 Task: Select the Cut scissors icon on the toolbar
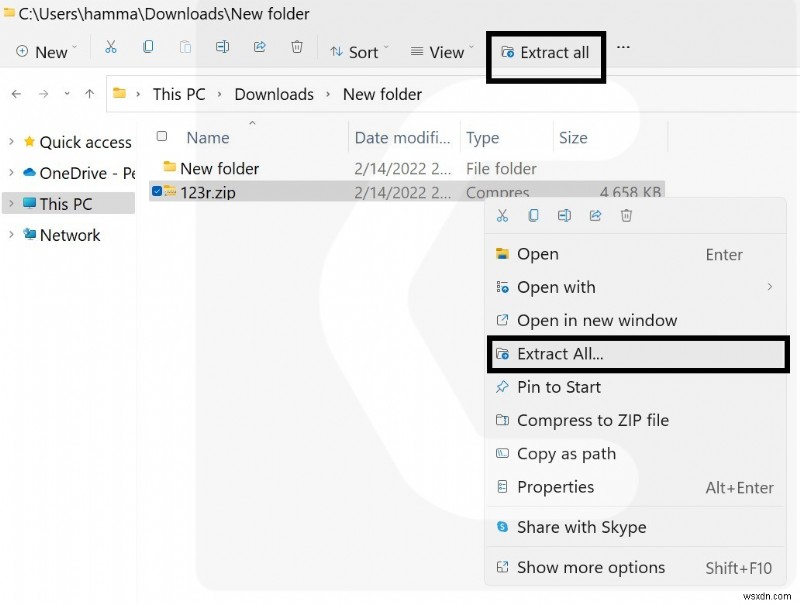pos(111,46)
